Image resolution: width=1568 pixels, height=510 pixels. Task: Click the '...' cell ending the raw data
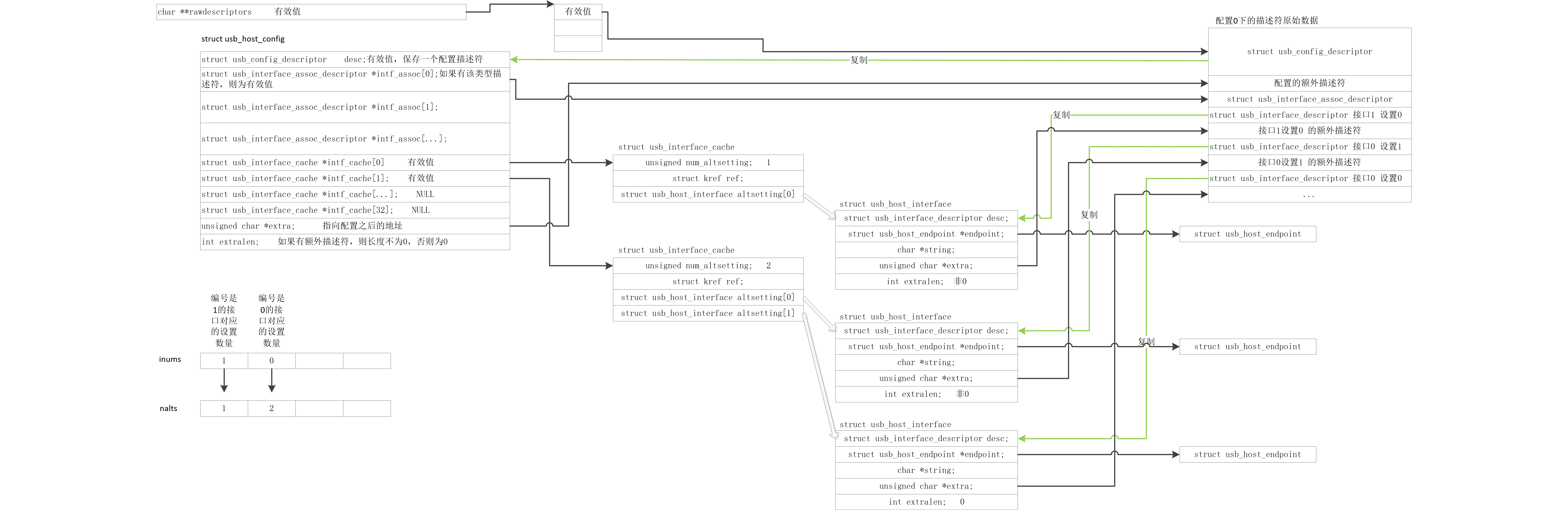(x=1309, y=194)
